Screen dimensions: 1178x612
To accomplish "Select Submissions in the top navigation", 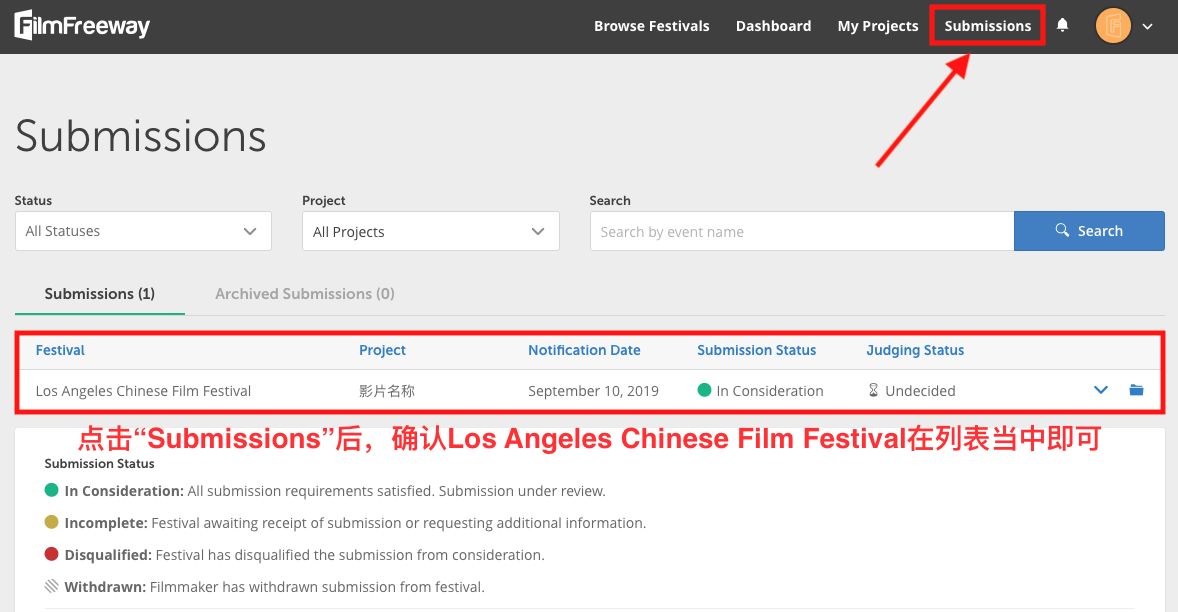I will click(987, 26).
